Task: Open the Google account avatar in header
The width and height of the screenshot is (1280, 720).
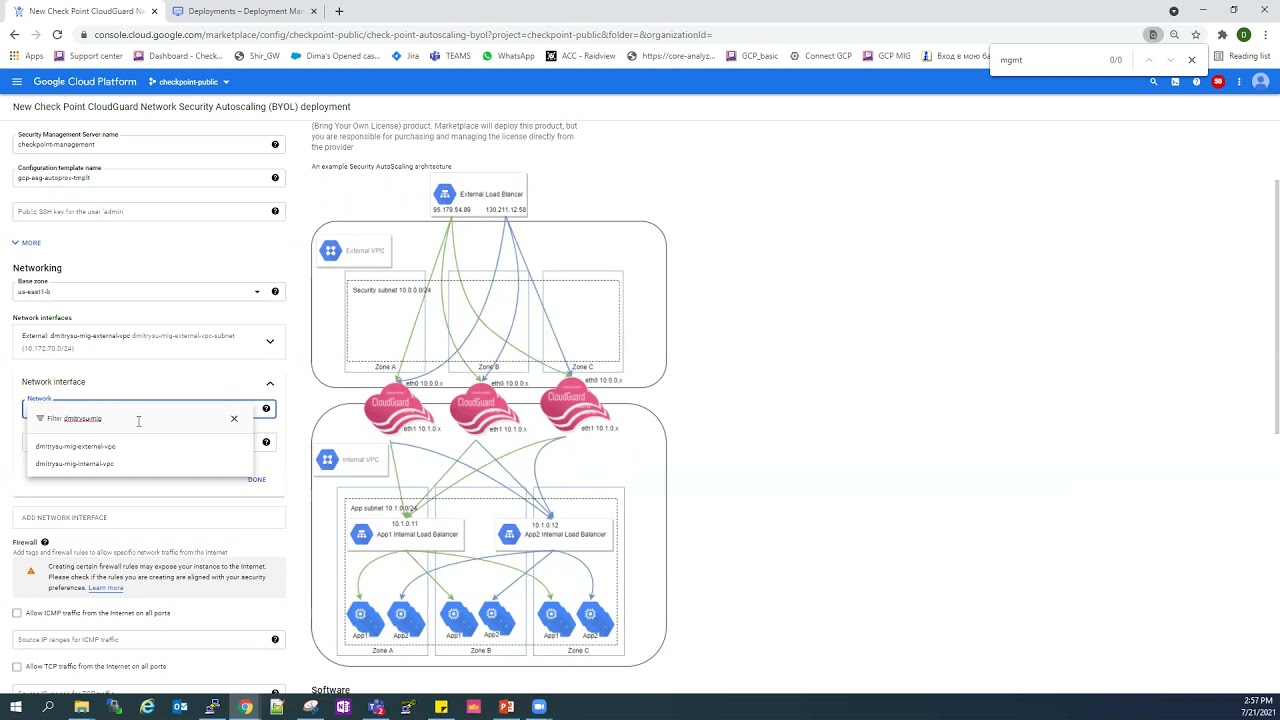Action: coord(1260,82)
